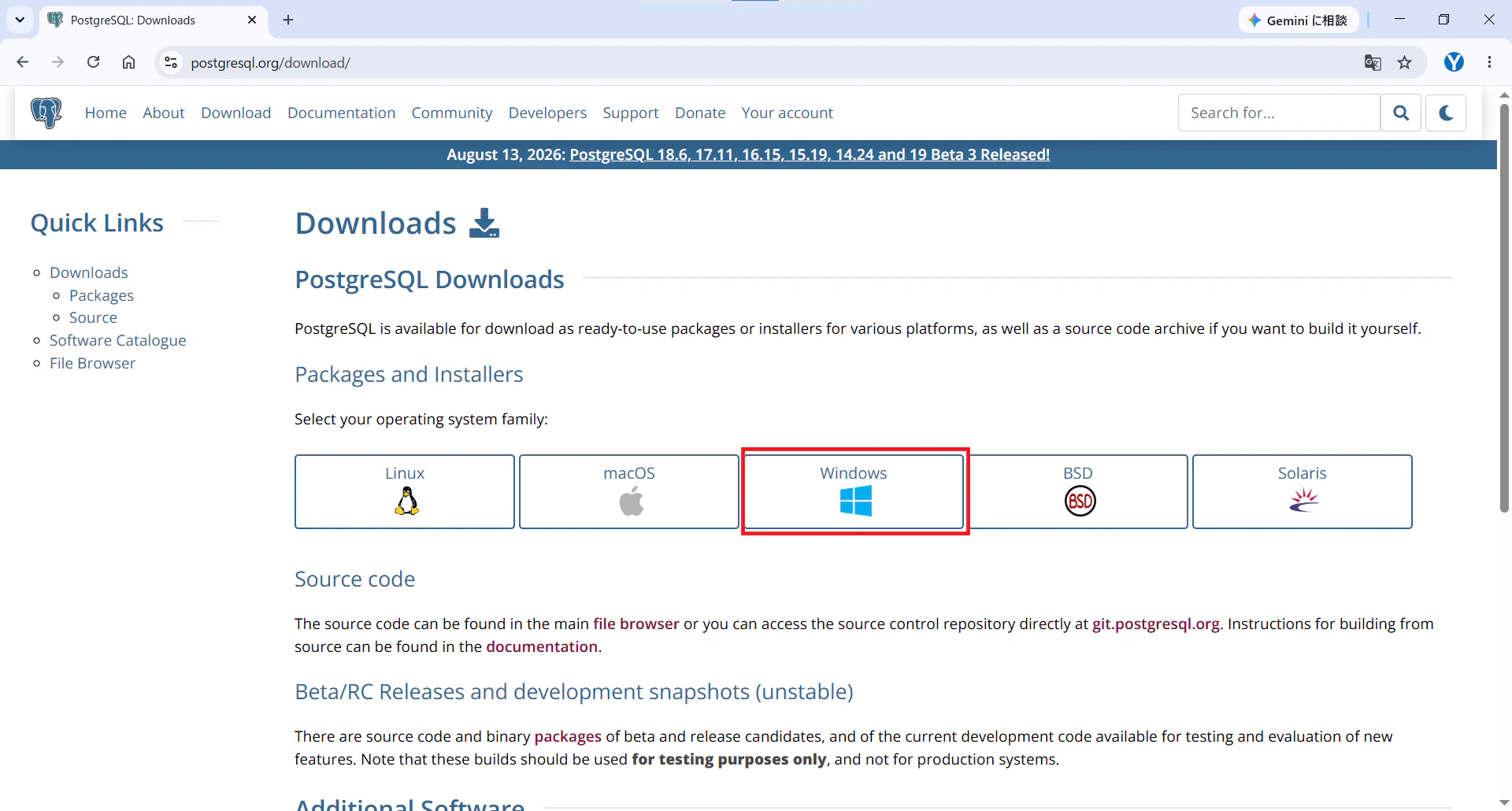The image size is (1512, 811).
Task: Open the Developers menu item
Action: pos(548,113)
